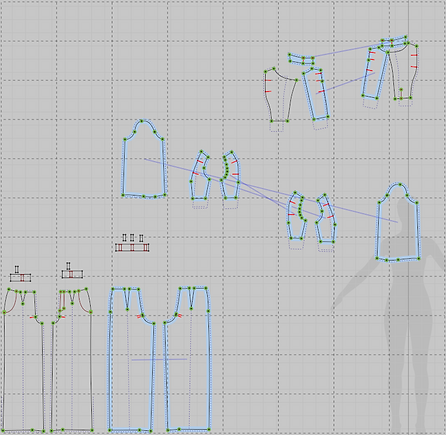
Task: Select the waistband piece with three loops above it
Action: pos(132,247)
